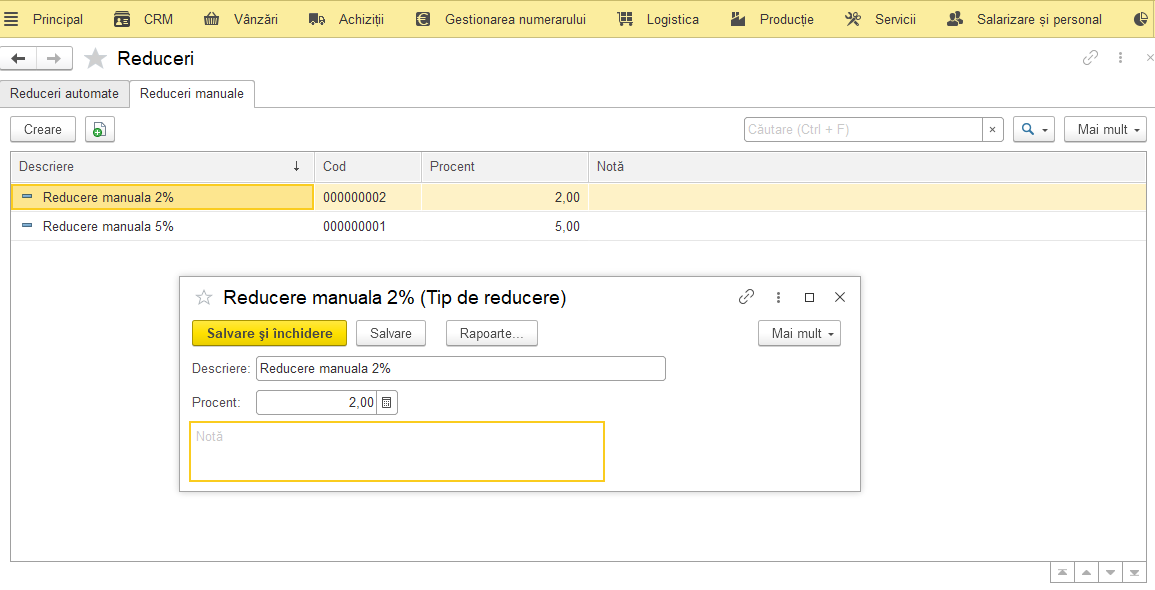This screenshot has height=590, width=1155.
Task: Click the Notă column header
Action: click(867, 166)
